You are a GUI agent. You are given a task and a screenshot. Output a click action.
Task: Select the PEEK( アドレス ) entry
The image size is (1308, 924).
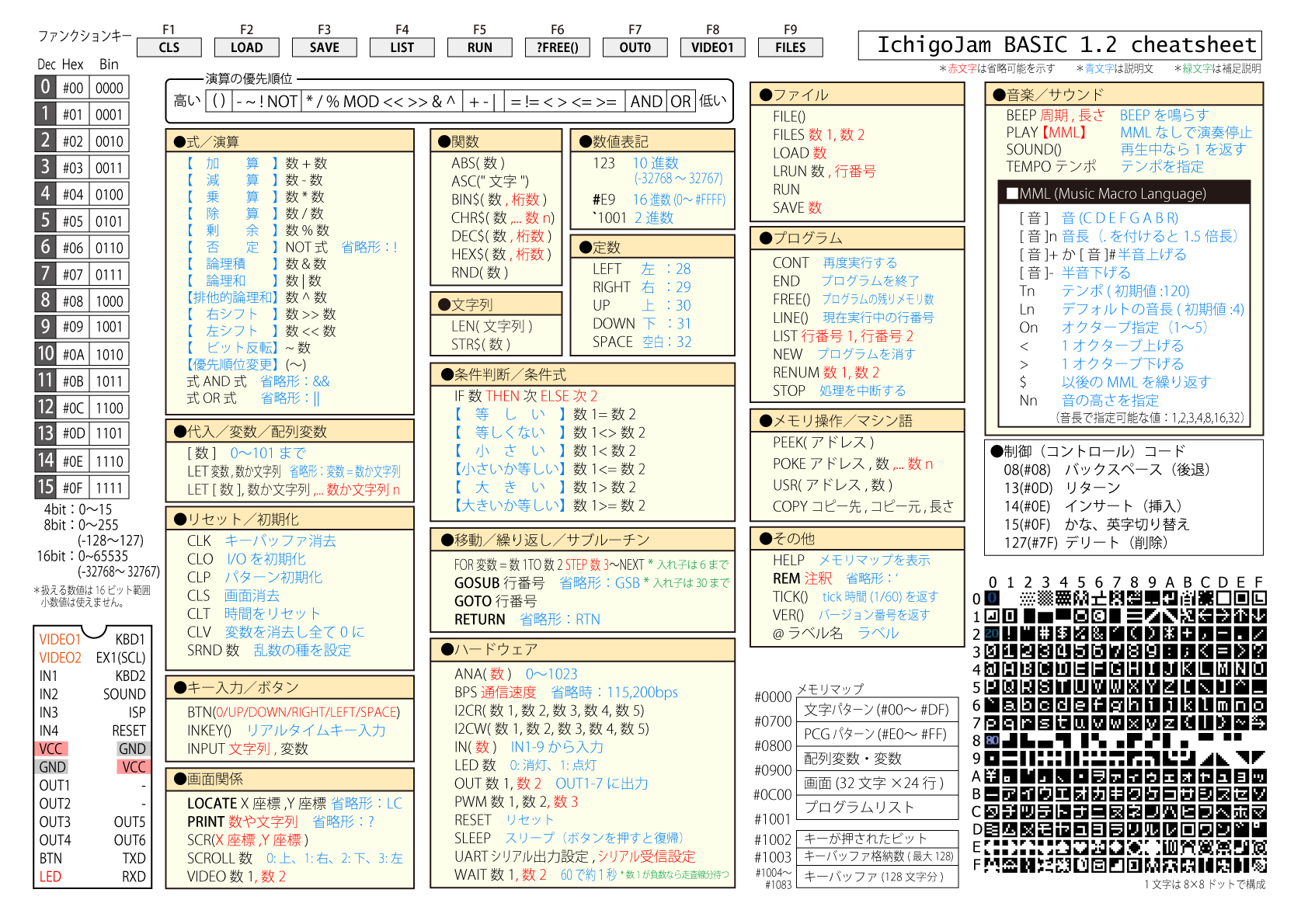coord(823,443)
